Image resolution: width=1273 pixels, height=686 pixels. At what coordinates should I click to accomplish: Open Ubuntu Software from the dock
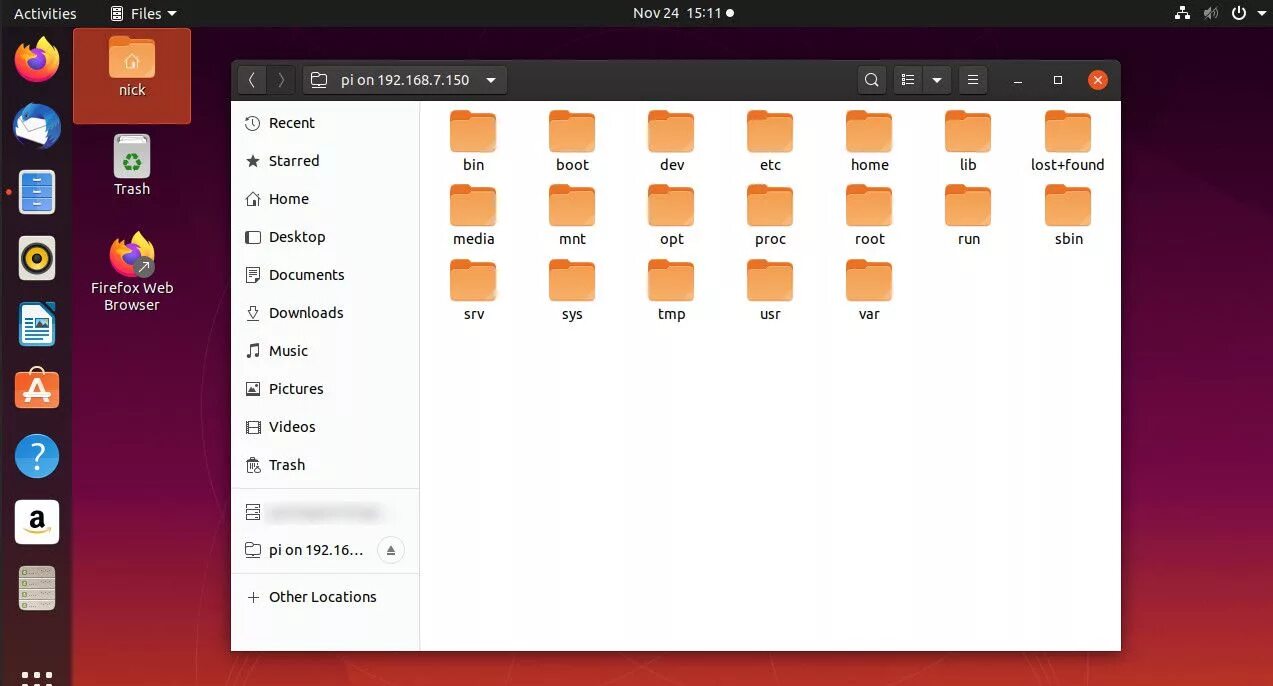click(37, 390)
